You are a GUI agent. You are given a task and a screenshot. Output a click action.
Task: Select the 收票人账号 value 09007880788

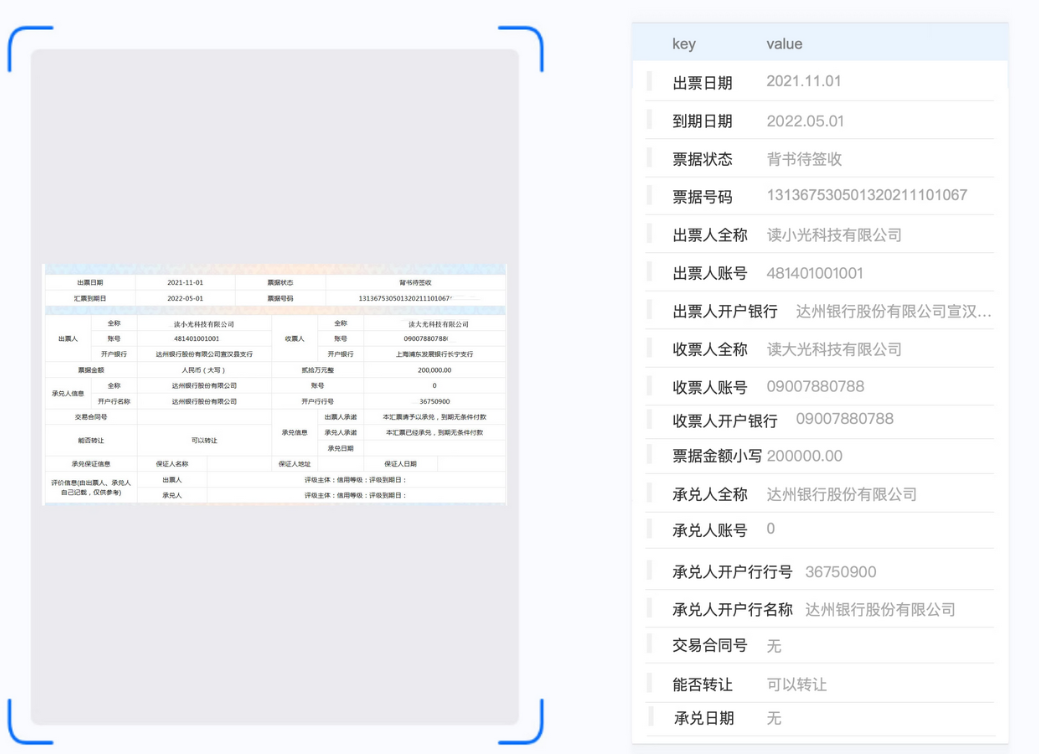[x=816, y=386]
